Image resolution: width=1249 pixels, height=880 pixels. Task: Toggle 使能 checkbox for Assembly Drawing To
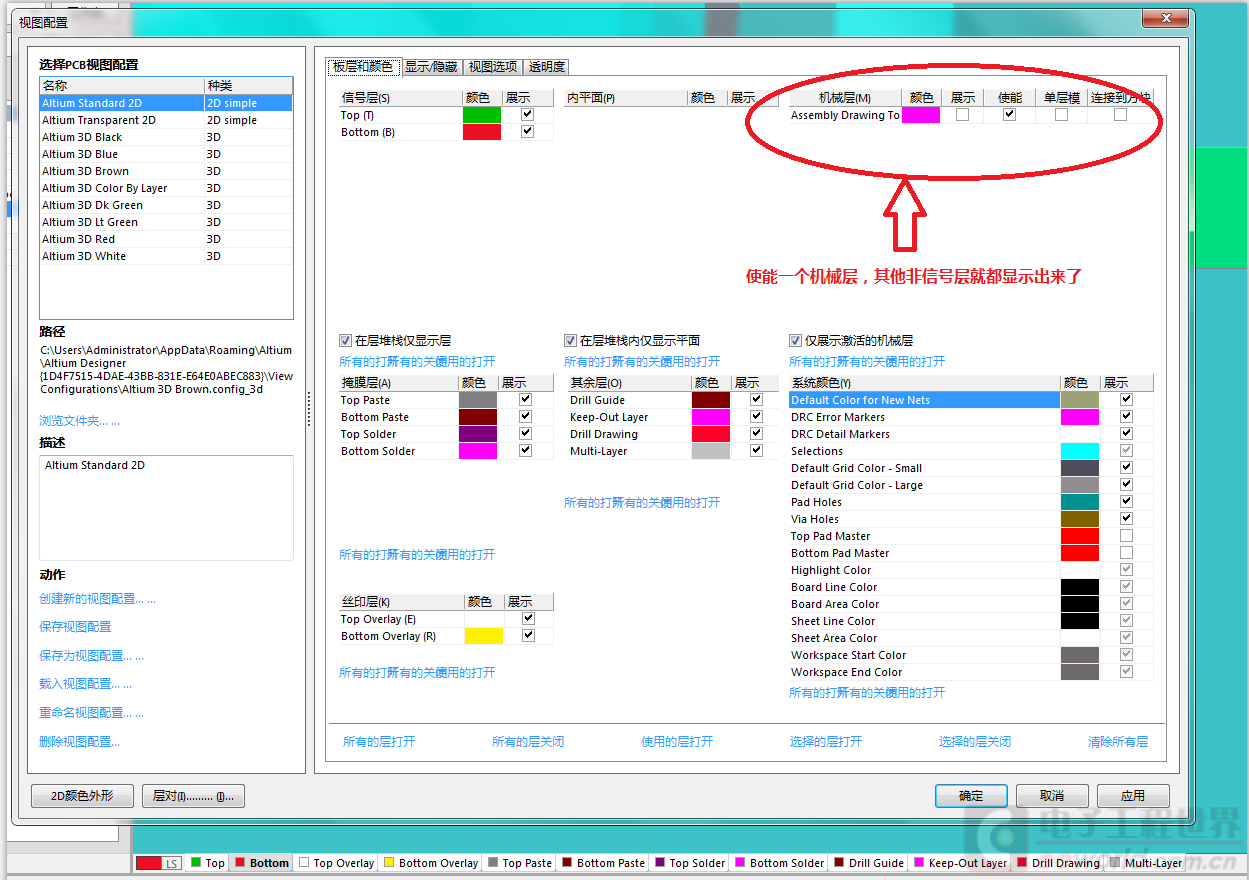click(1010, 115)
